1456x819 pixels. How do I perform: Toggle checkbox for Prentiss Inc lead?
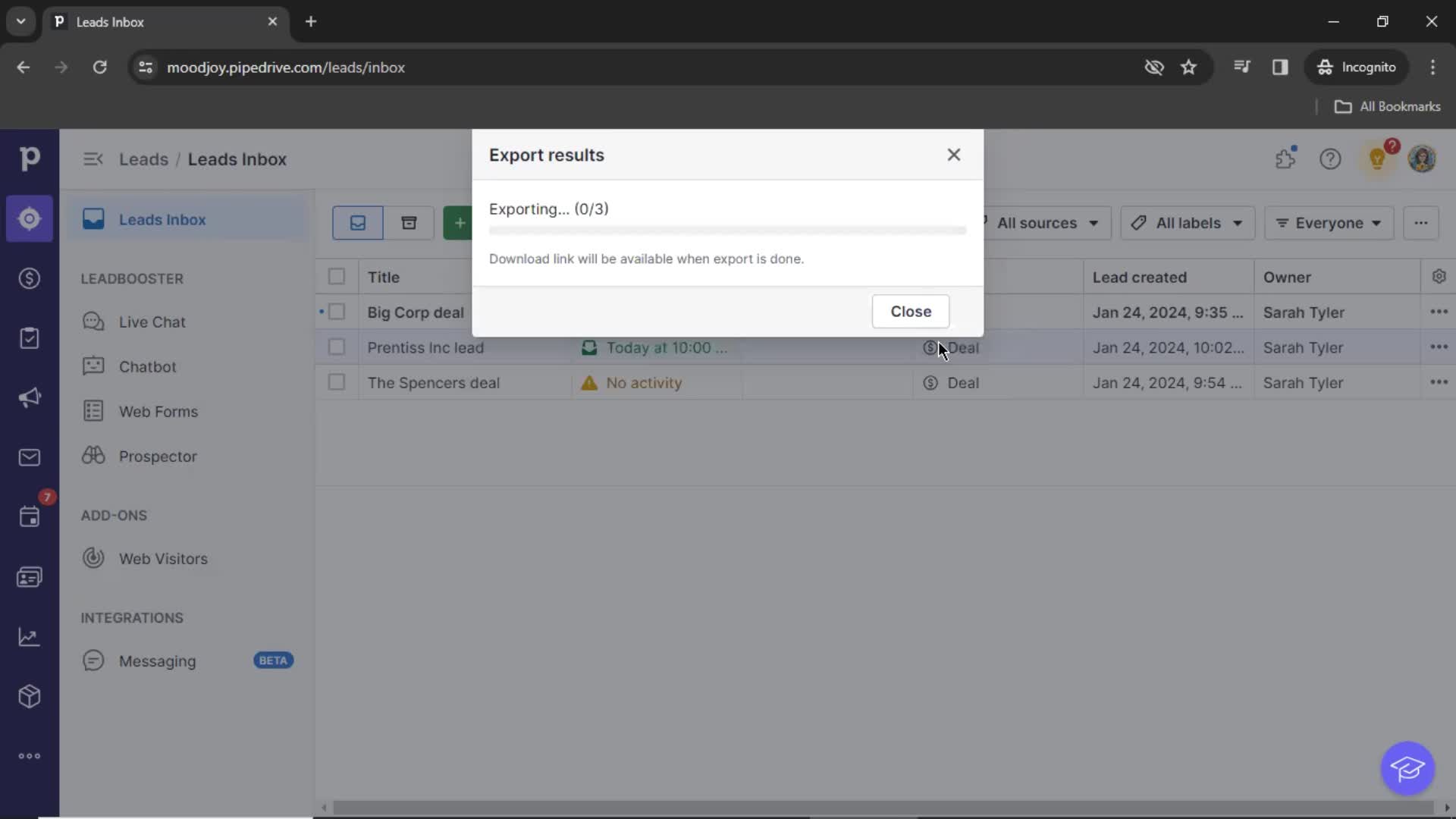click(x=336, y=347)
